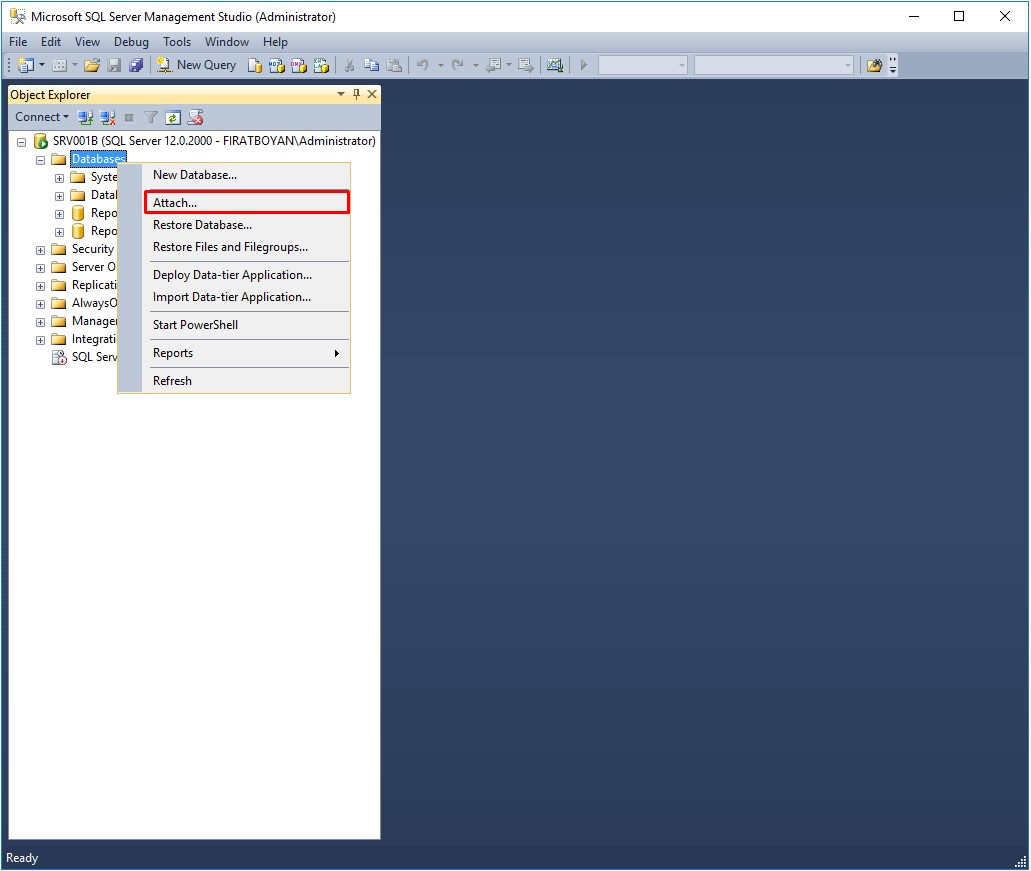Choose Deploy Data-tier Application...
This screenshot has height=871, width=1031.
tap(247, 275)
